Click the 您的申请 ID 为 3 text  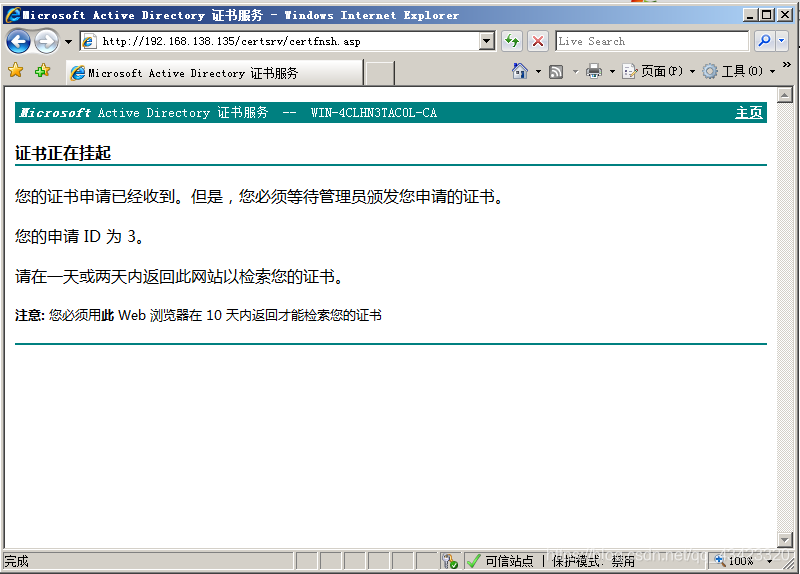pyautogui.click(x=76, y=236)
